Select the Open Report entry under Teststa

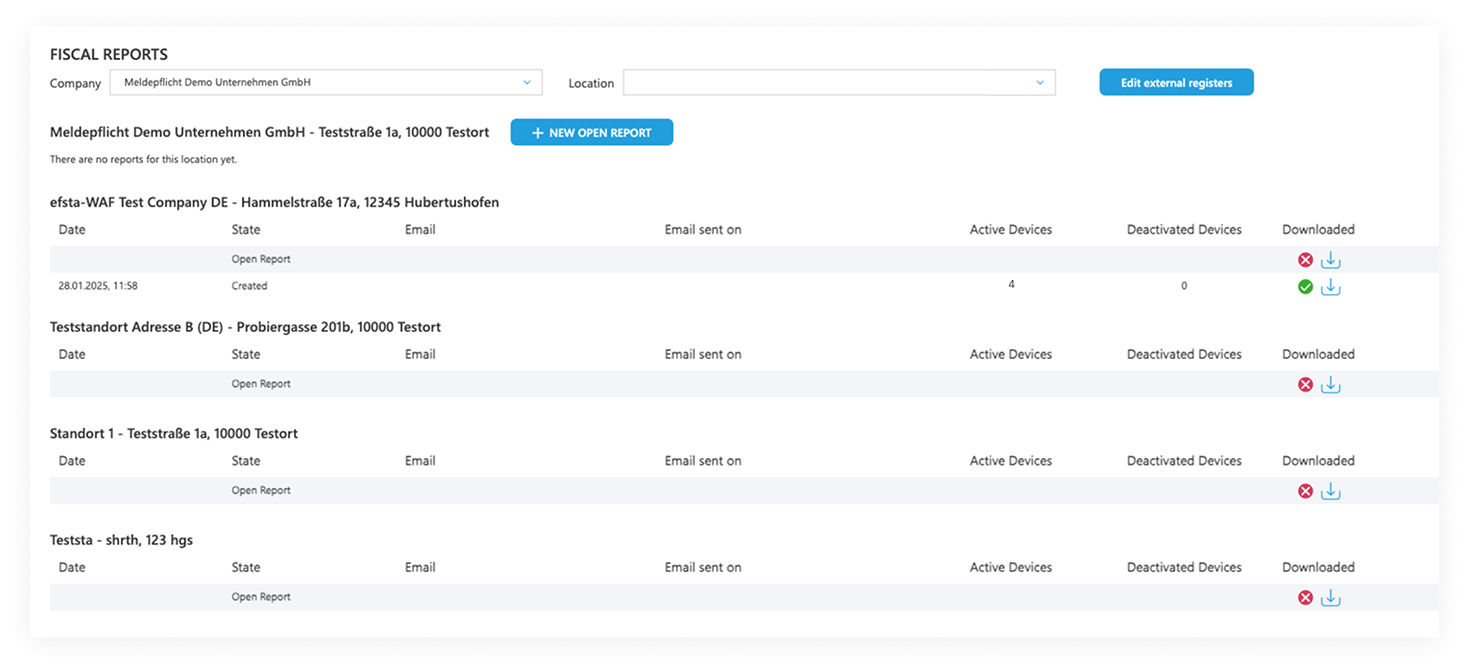(x=261, y=597)
